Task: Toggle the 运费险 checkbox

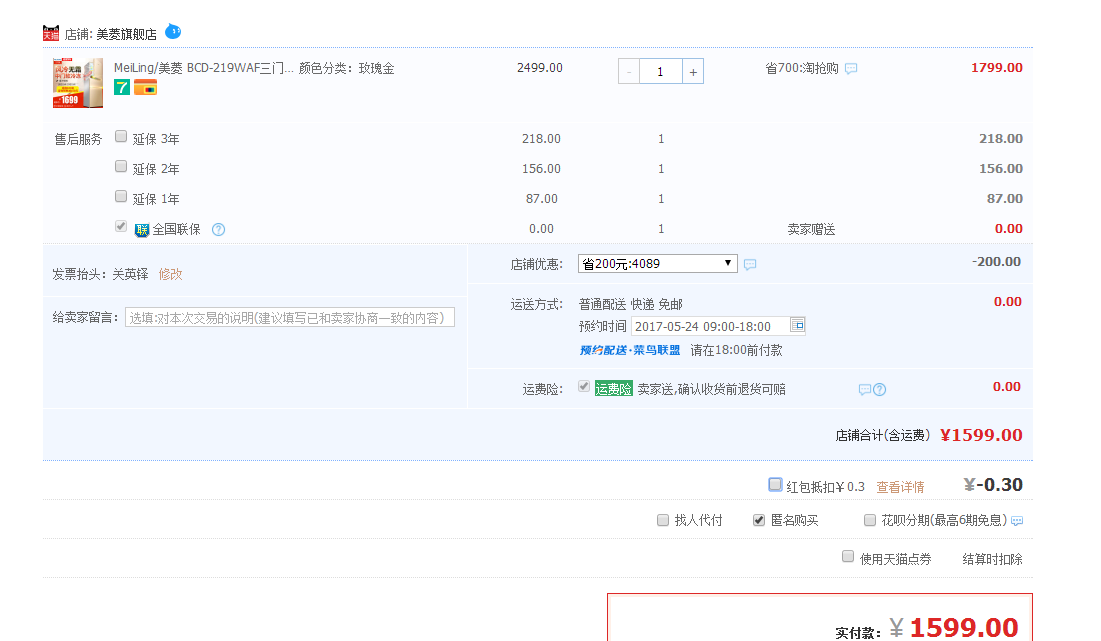Action: (584, 386)
